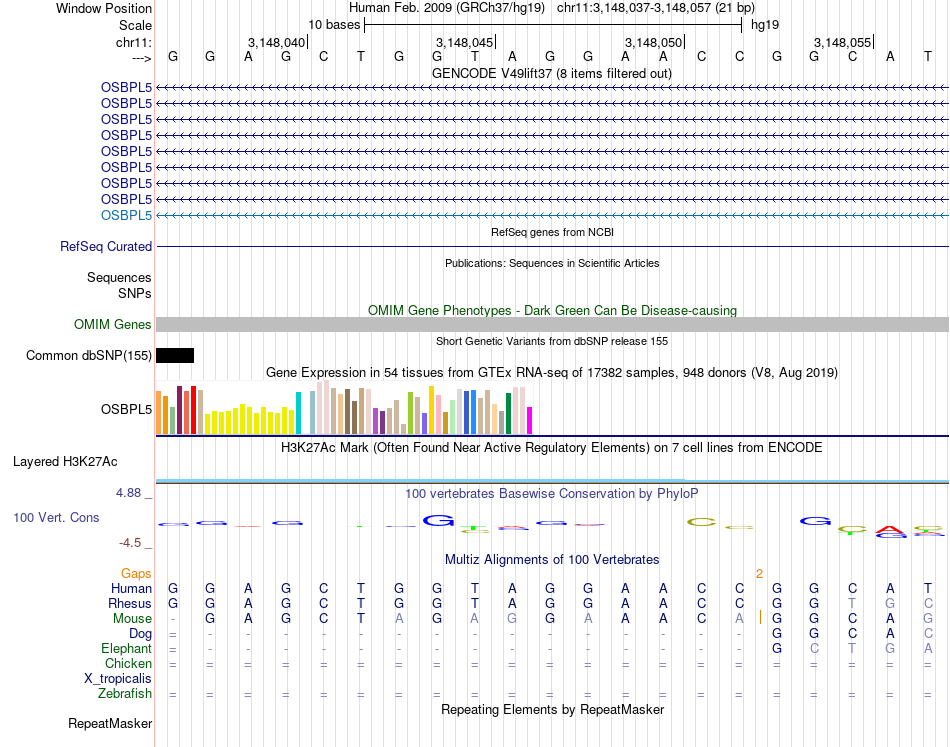Select the Zebrafish alignment row label
The width and height of the screenshot is (950, 747).
point(125,694)
